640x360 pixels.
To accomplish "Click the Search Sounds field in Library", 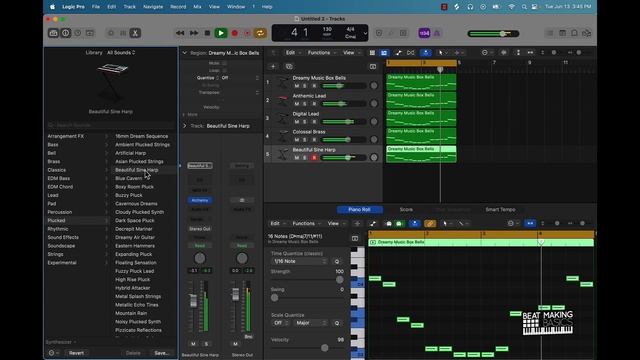I will pyautogui.click(x=110, y=125).
